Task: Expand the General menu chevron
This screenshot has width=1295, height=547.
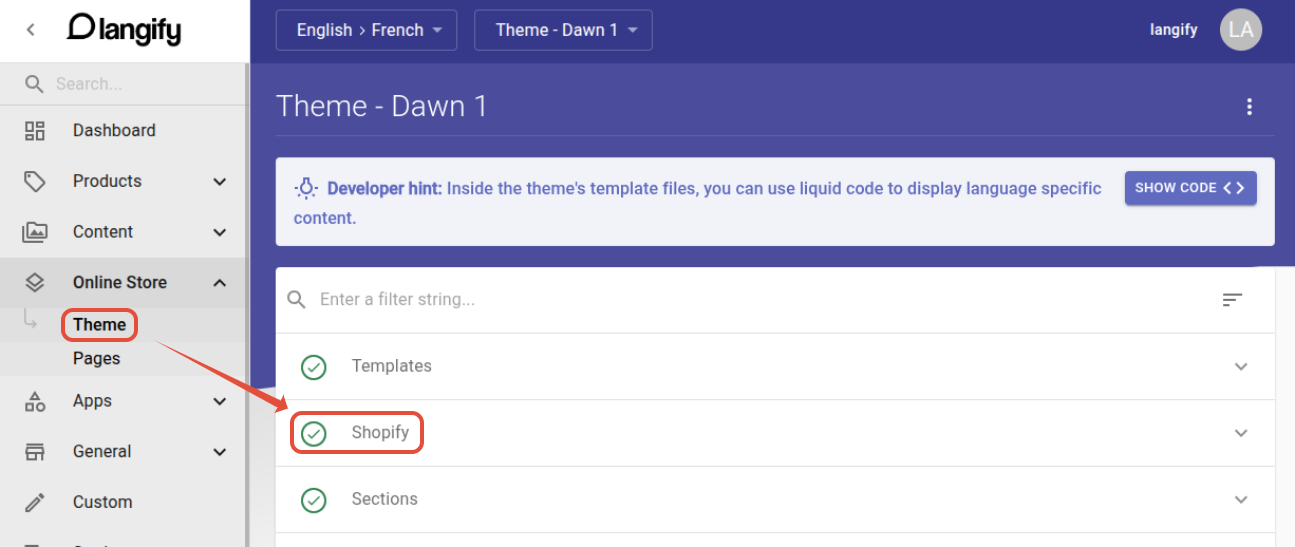Action: 220,452
